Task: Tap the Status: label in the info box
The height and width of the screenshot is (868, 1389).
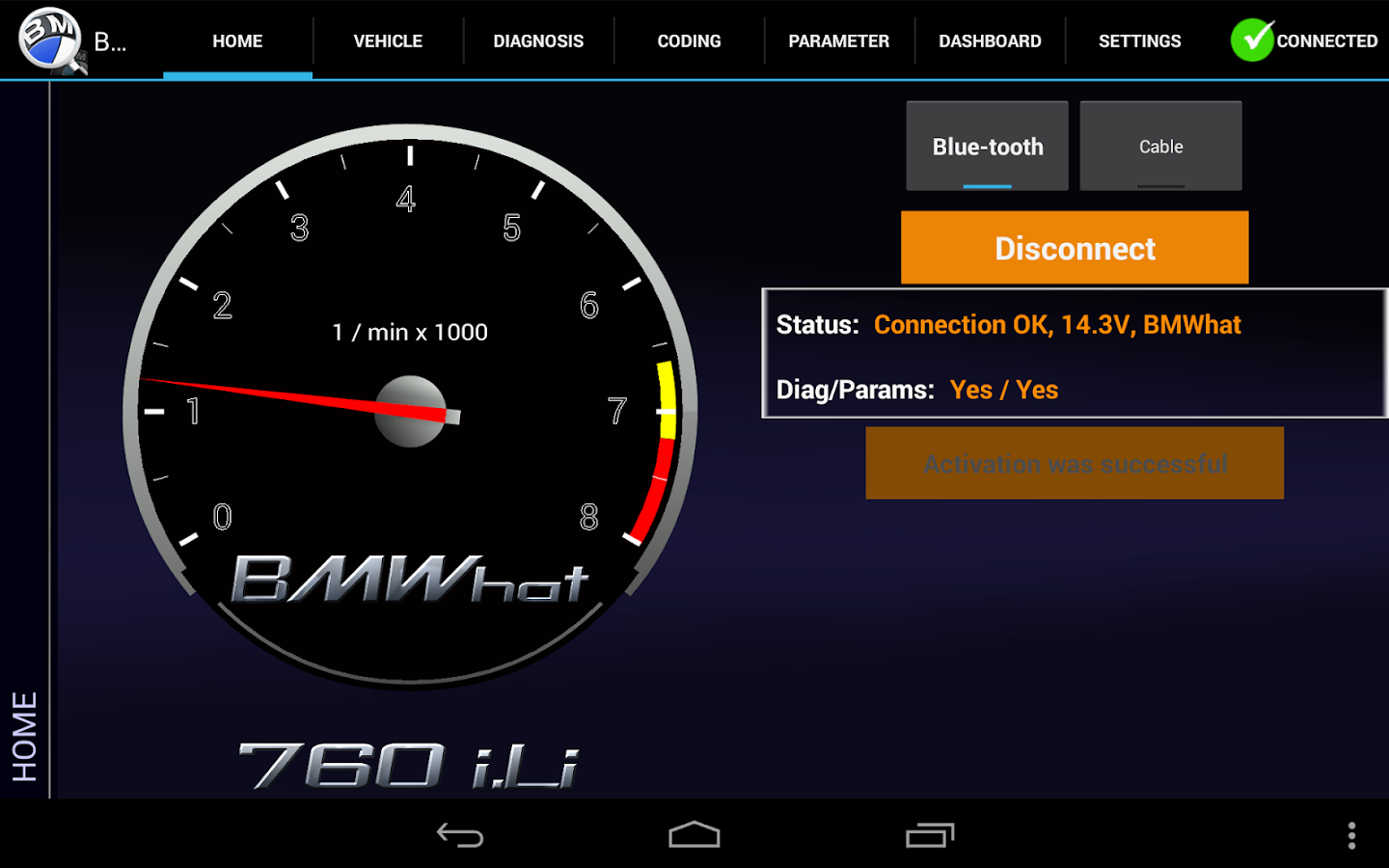Action: (x=817, y=325)
